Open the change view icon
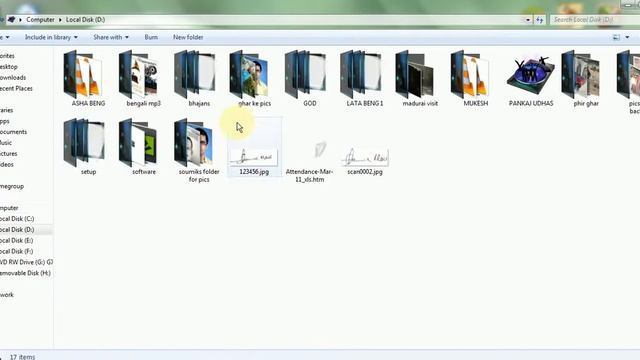 pos(616,37)
